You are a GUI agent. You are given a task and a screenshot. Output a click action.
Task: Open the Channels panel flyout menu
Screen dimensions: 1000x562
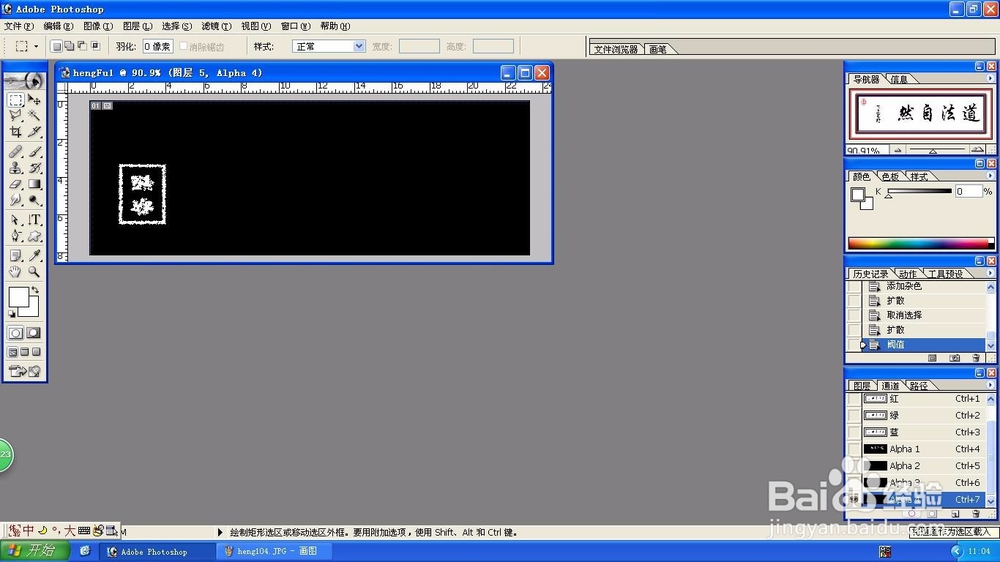990,385
